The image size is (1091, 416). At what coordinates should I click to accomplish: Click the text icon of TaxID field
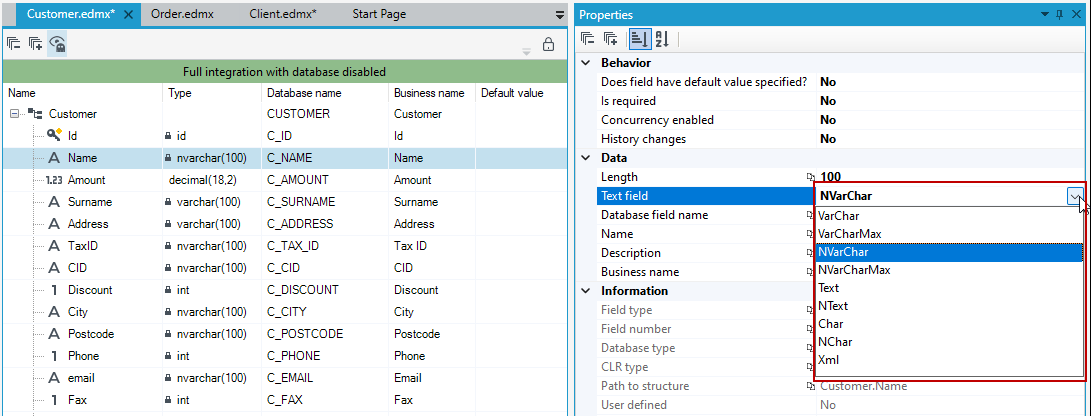click(54, 246)
